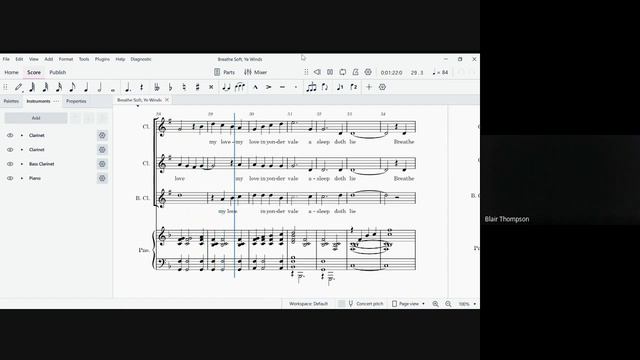Apply the natural accidental

(184, 87)
